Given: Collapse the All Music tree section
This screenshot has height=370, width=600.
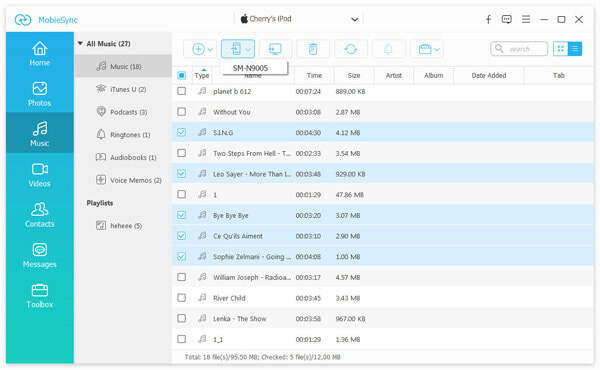Looking at the screenshot, I should tap(80, 44).
